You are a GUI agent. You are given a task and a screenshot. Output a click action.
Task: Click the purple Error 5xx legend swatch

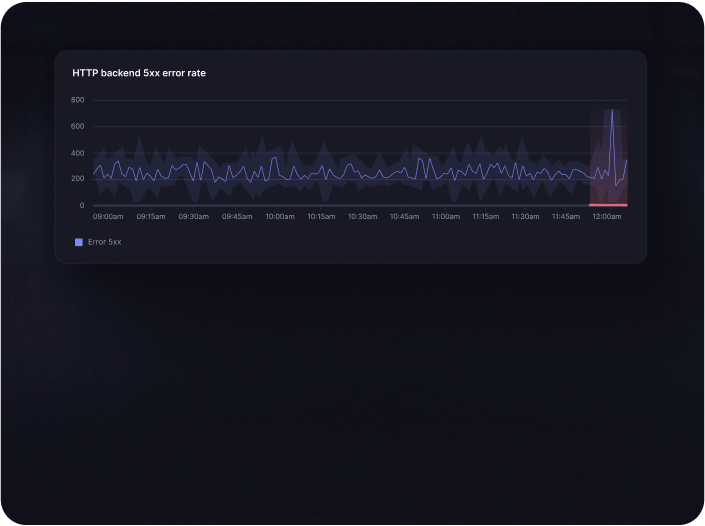[79, 242]
